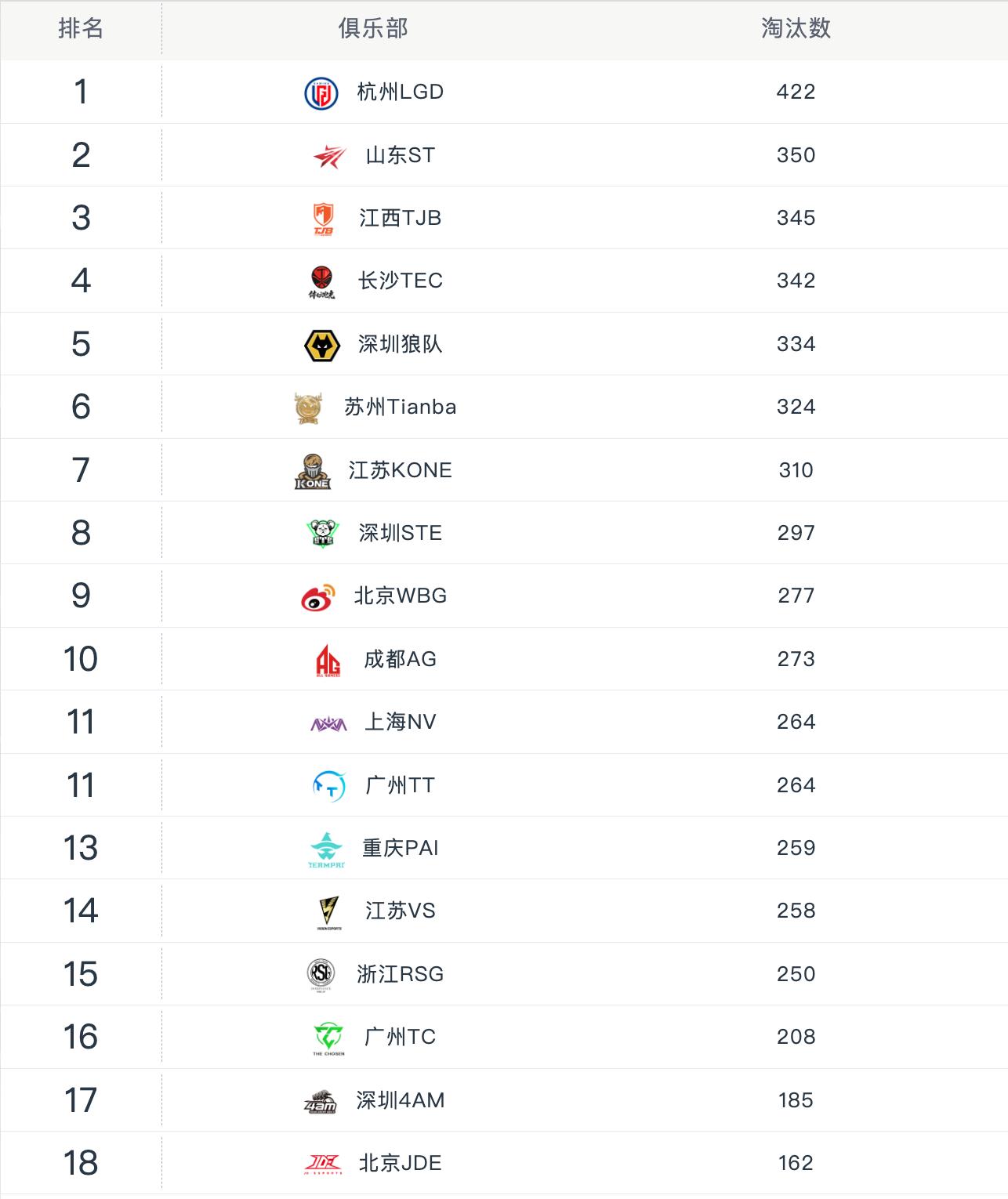Viewport: 1008px width, 1199px height.
Task: Select the 上海NV club name
Action: point(401,722)
